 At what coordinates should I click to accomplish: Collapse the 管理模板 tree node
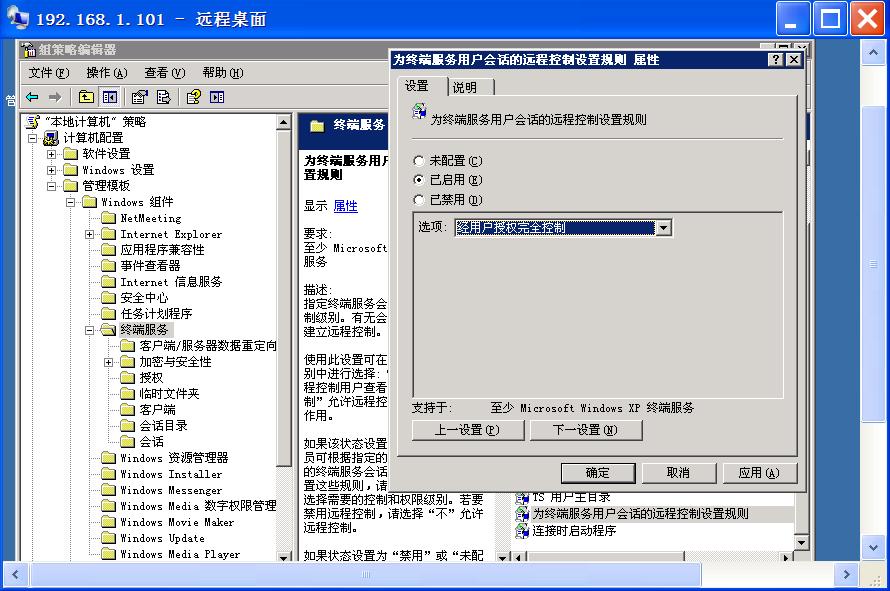tap(52, 186)
